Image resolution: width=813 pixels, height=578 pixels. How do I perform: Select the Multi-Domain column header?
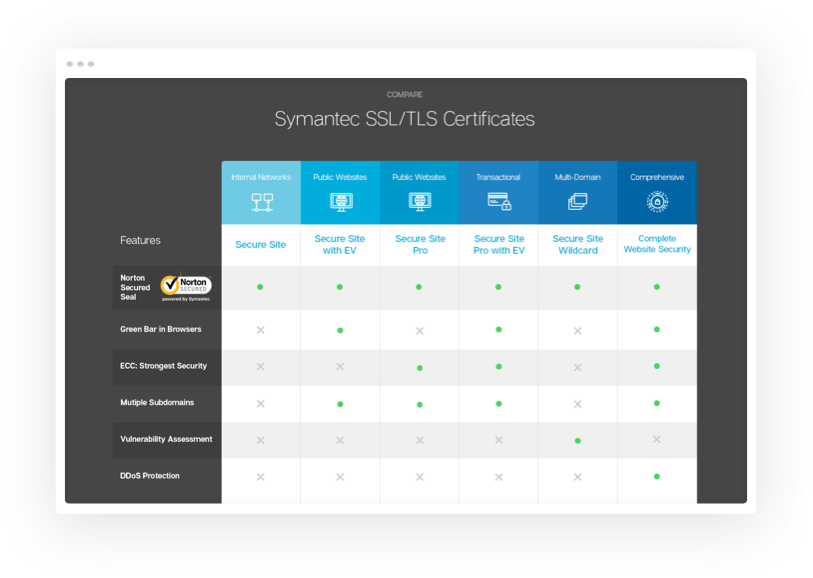click(577, 177)
